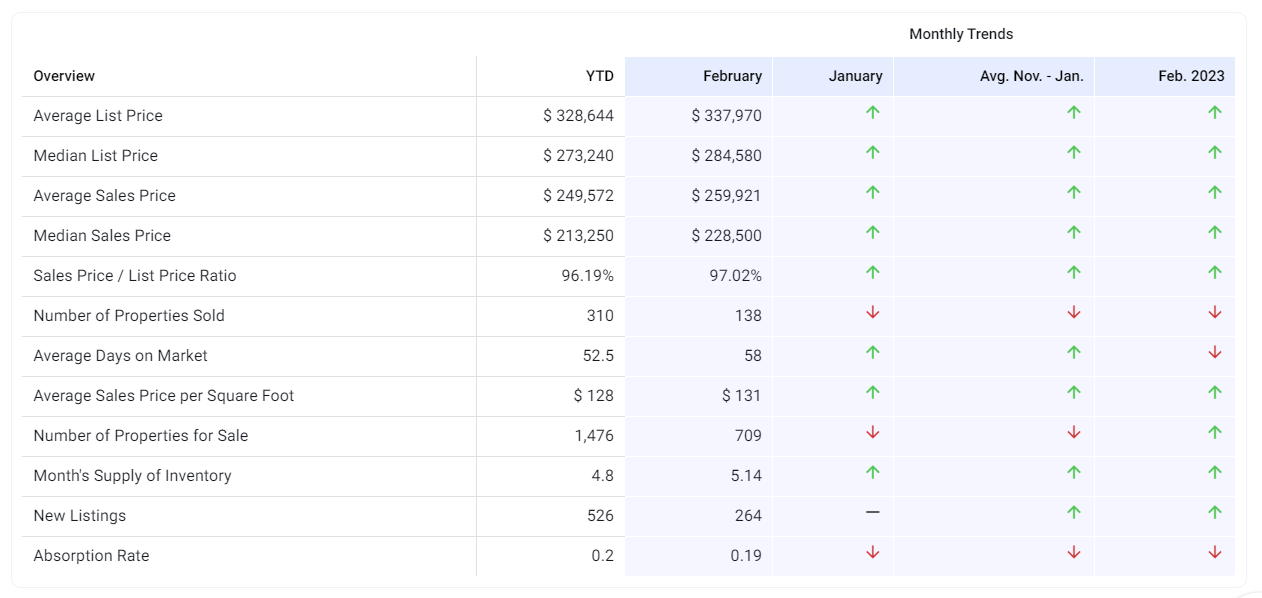Click Feb. 2023 arrow for Sales Price / List Price Ratio
The height and width of the screenshot is (598, 1262).
pyautogui.click(x=1214, y=273)
